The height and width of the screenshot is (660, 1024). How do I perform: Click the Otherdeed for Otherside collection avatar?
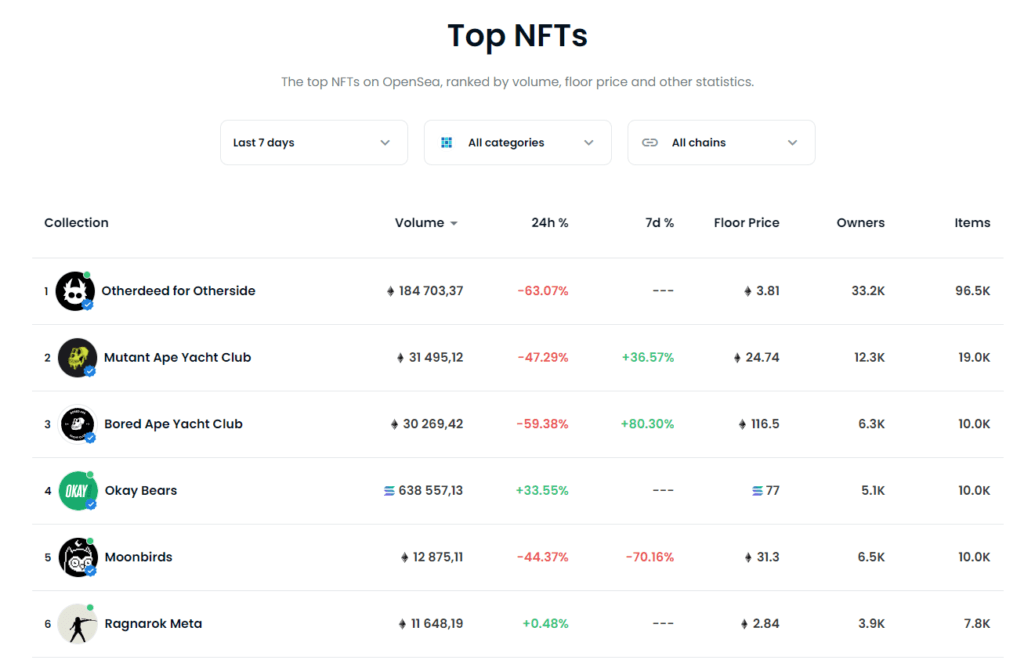[75, 291]
